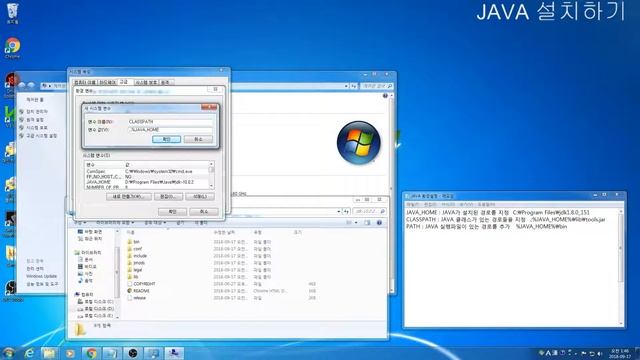Click 취소 in environment variables dialog
Image resolution: width=640 pixels, height=360 pixels.
pos(204,211)
